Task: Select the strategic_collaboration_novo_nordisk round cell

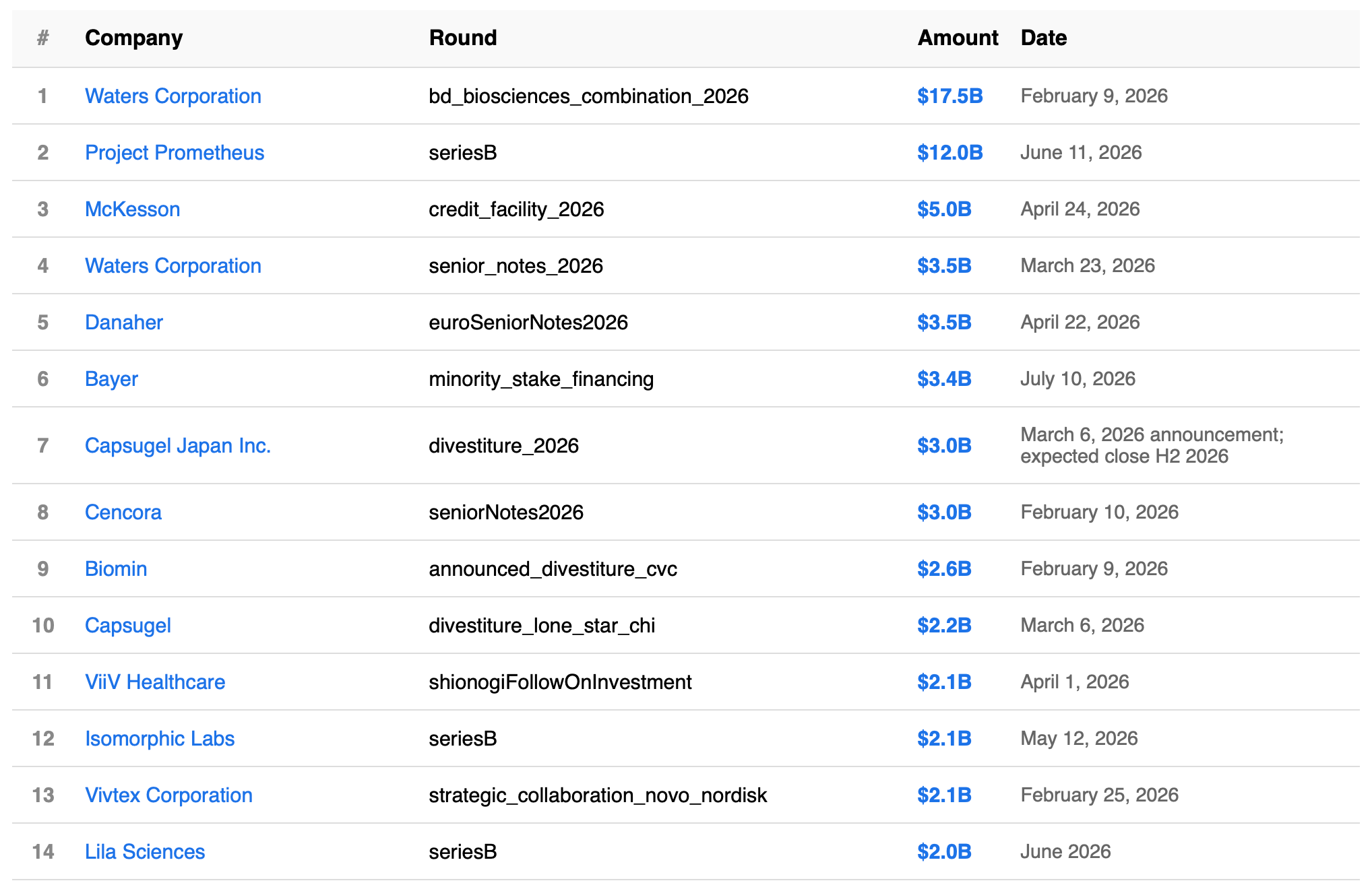Action: [x=598, y=795]
